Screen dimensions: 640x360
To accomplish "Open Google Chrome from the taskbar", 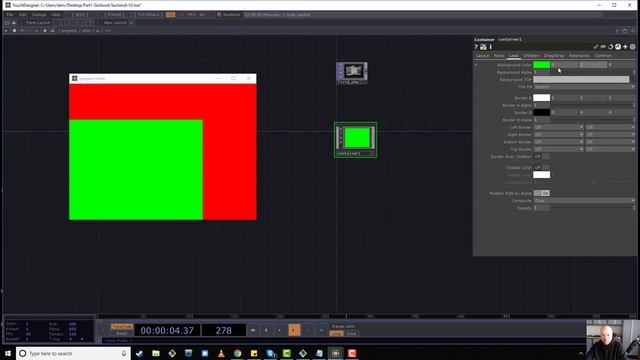I will (x=238, y=353).
